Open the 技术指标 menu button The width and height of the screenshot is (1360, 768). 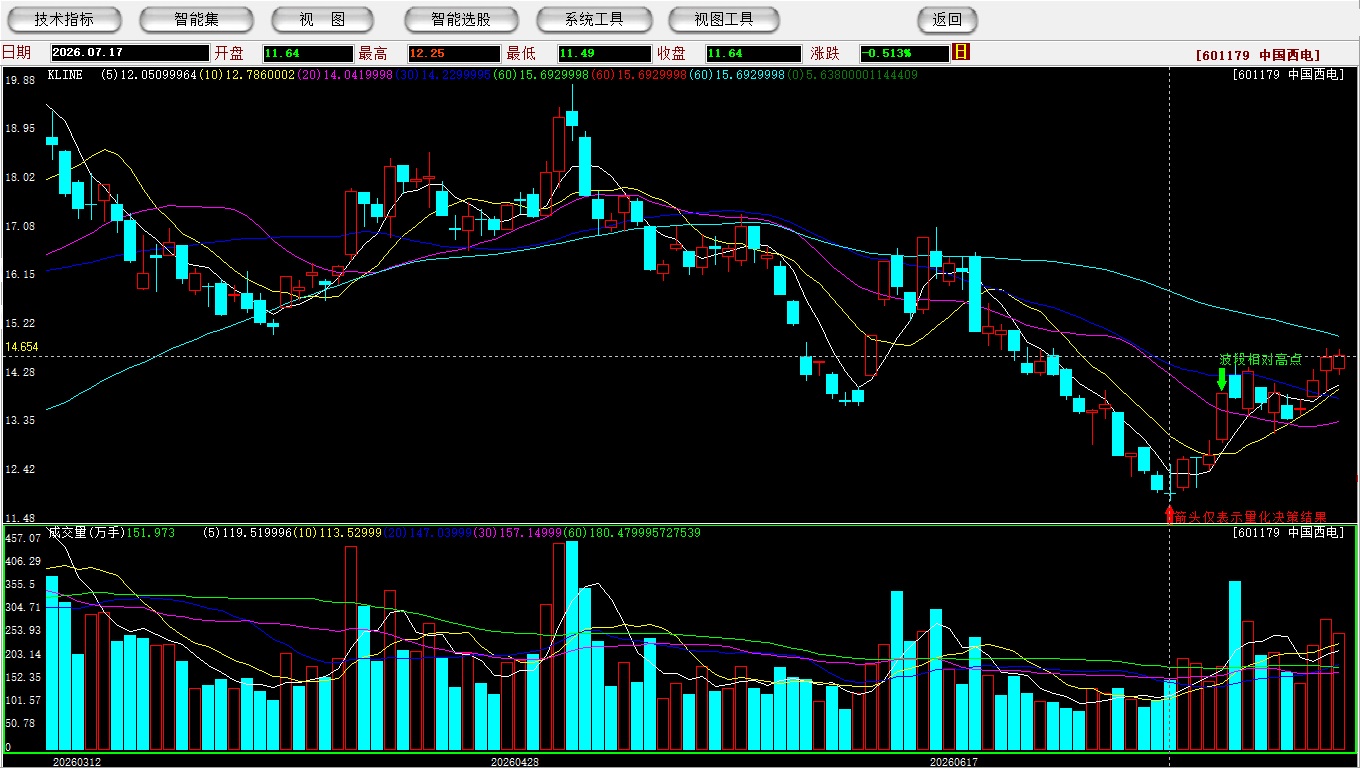65,20
